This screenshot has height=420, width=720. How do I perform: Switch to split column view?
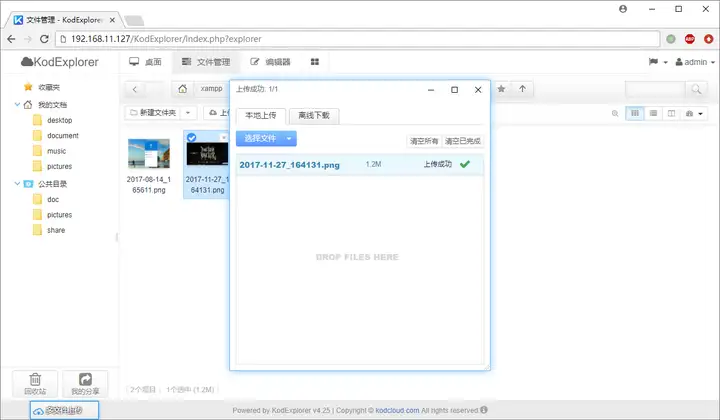671,113
